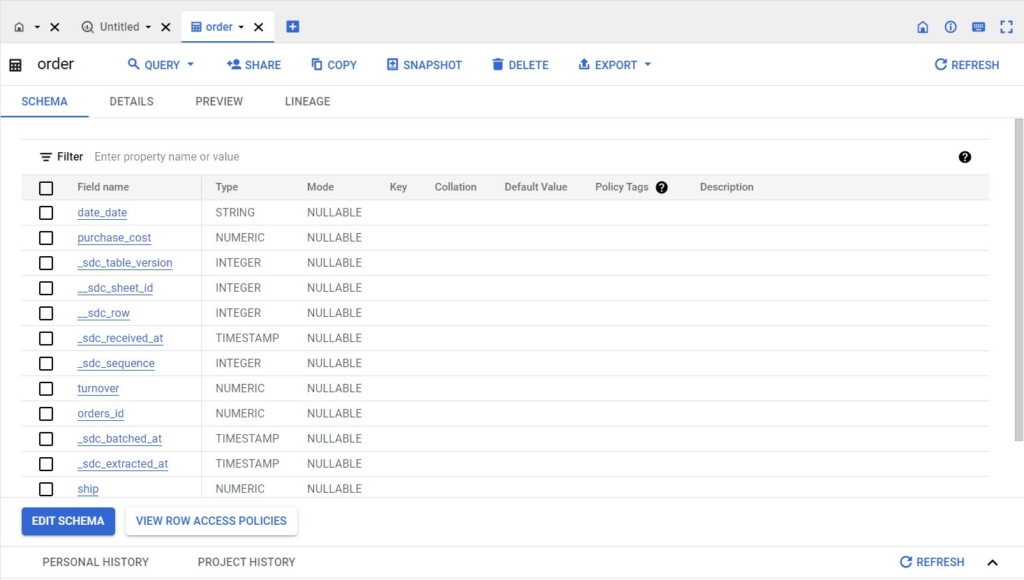1024x580 pixels.
Task: Click the top REFRESH button
Action: click(x=967, y=65)
